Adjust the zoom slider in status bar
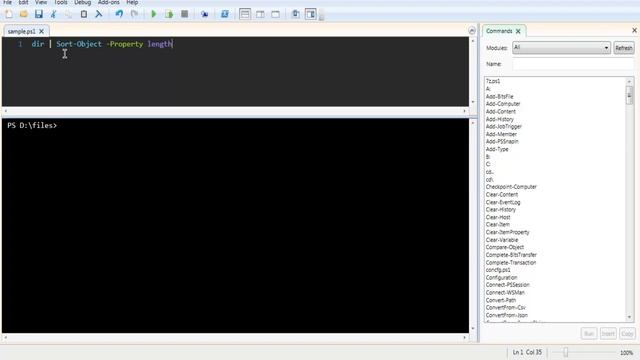This screenshot has height=360, width=640. (x=566, y=352)
